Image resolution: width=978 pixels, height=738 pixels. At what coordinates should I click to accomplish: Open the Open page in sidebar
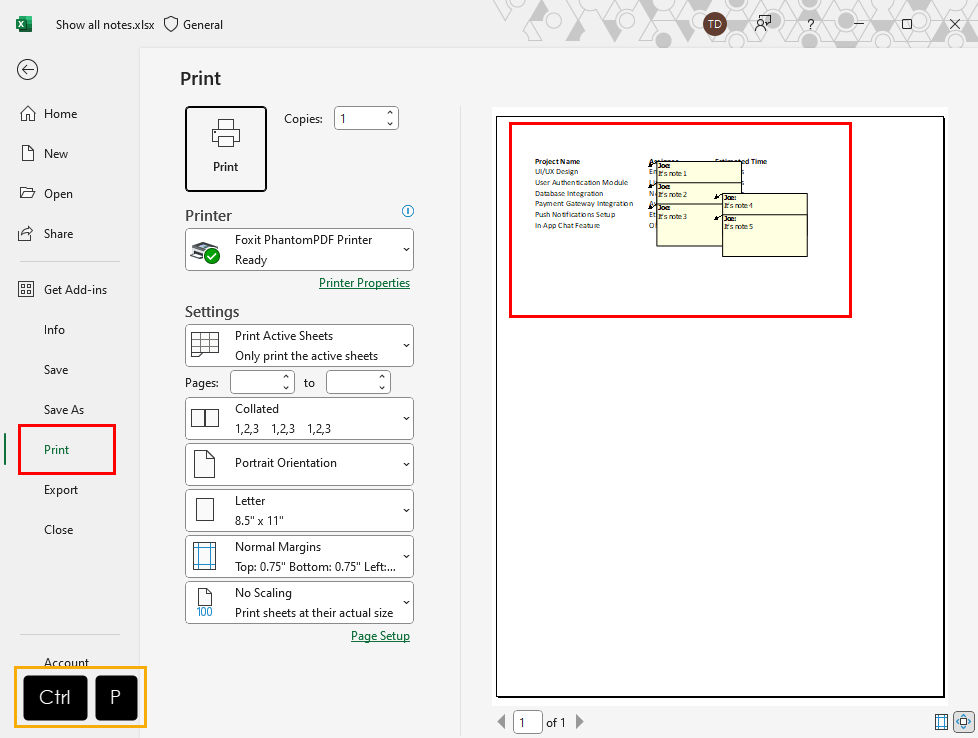pos(58,193)
